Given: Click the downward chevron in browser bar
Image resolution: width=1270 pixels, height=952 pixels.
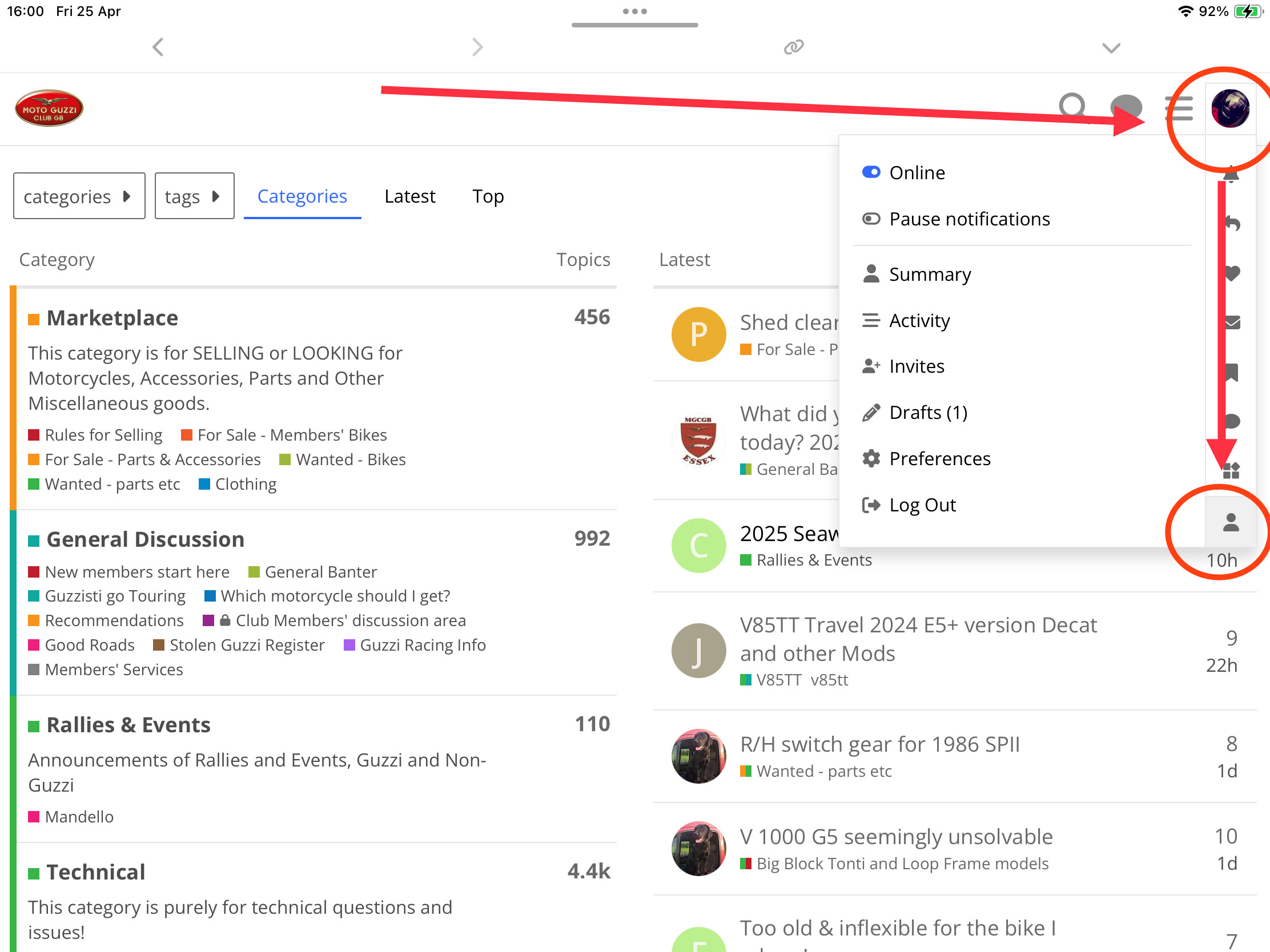Looking at the screenshot, I should [1111, 47].
